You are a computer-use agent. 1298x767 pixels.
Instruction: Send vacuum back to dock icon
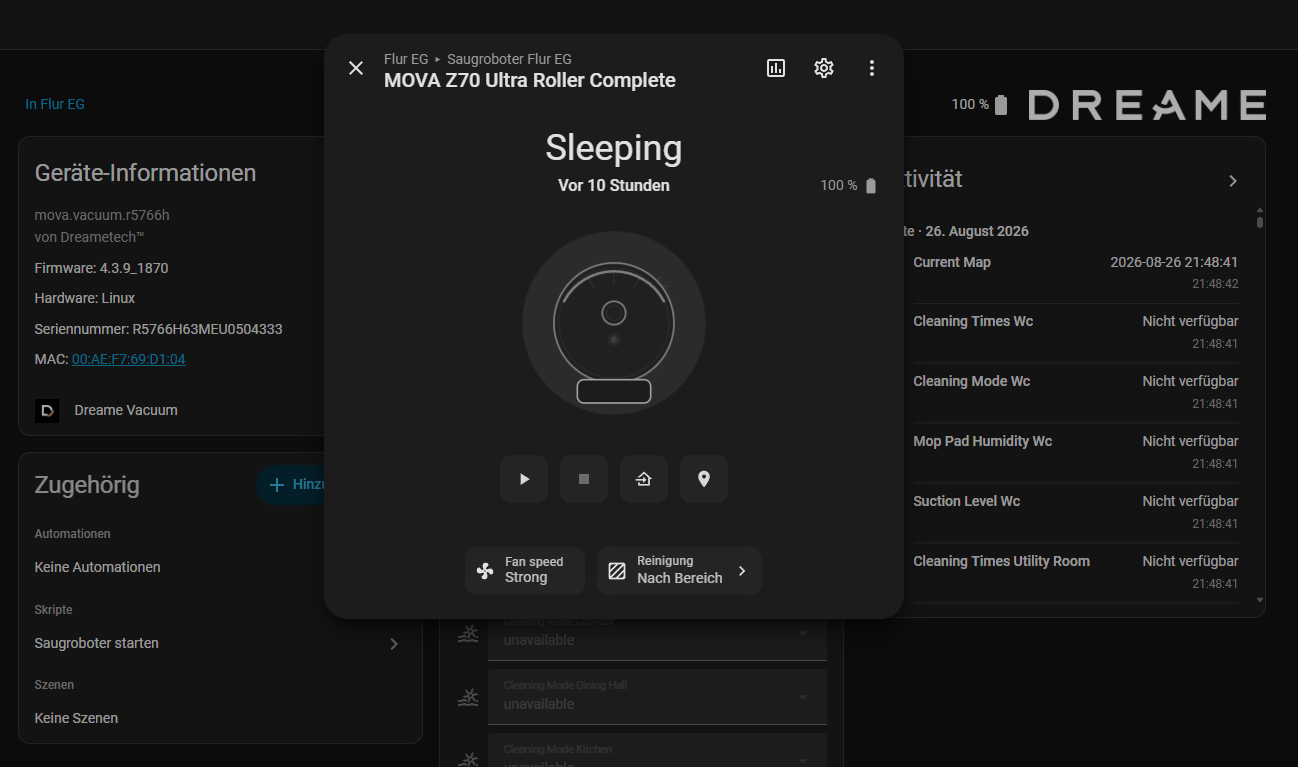pyautogui.click(x=644, y=479)
